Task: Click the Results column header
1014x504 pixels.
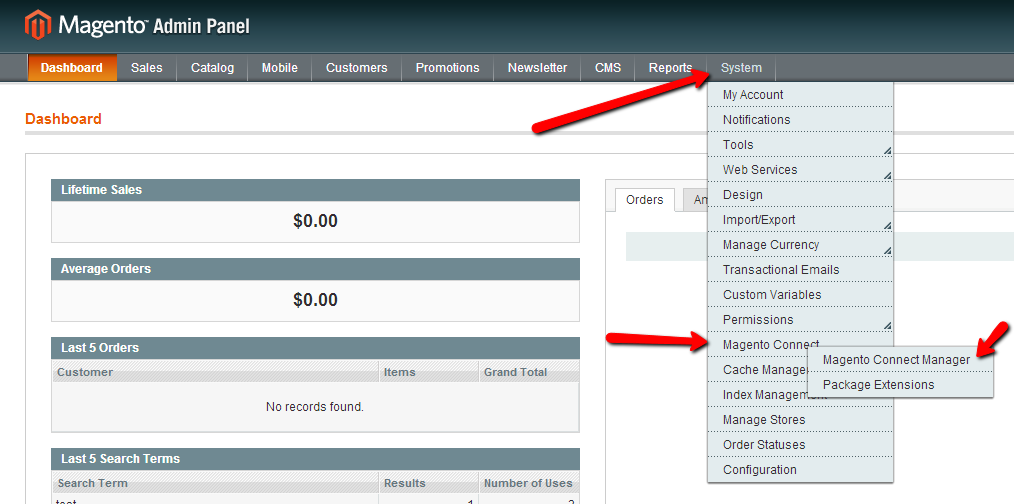Action: pos(429,483)
